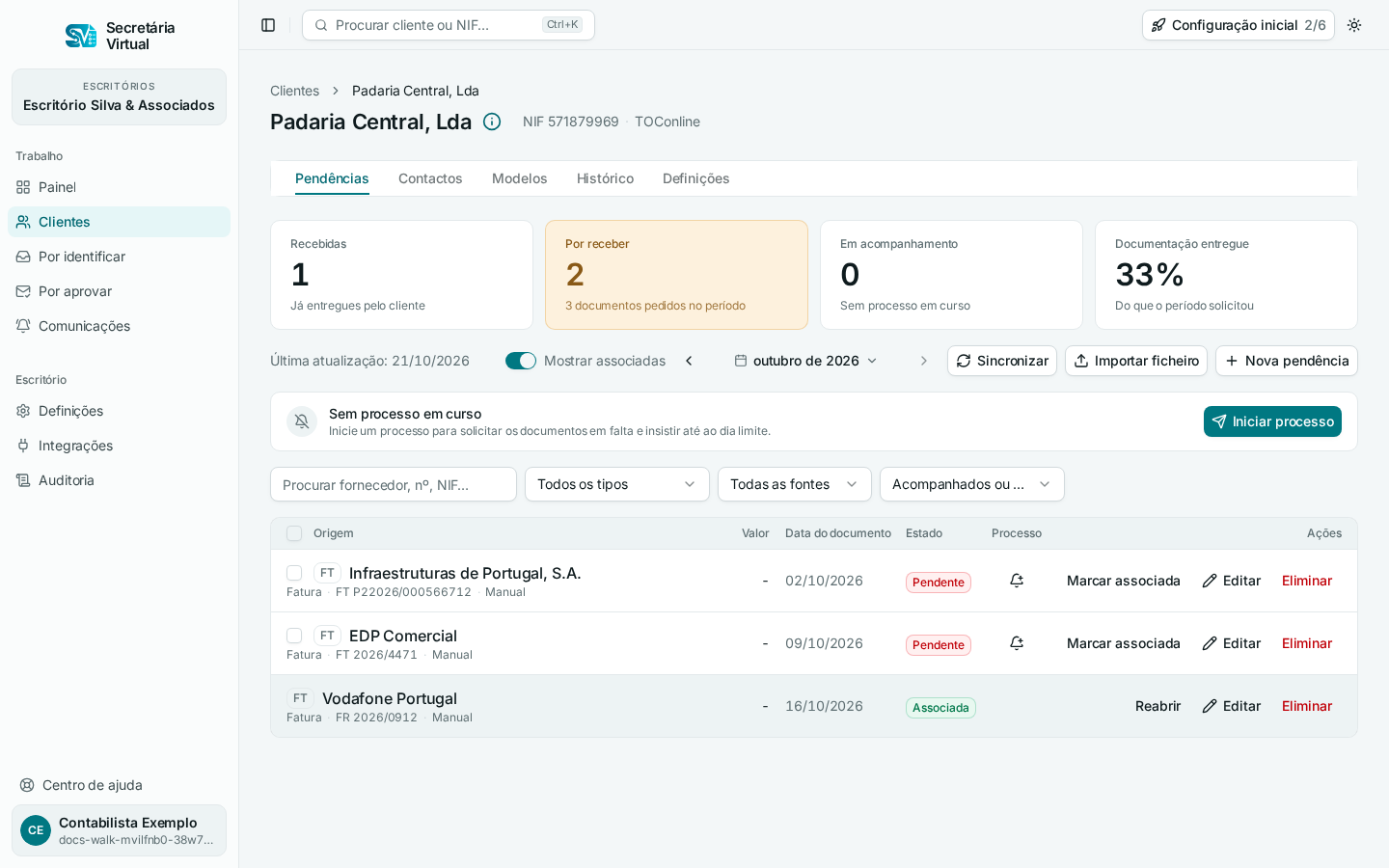The width and height of the screenshot is (1389, 868).
Task: Switch to Contactos tab
Action: [x=430, y=178]
